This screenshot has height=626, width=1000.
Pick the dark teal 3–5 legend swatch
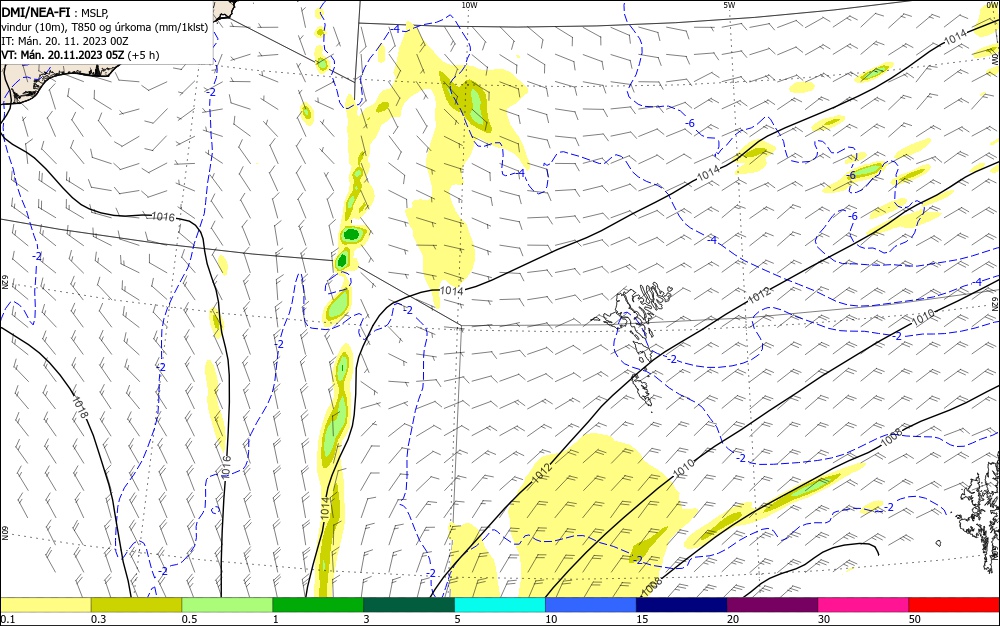409,605
